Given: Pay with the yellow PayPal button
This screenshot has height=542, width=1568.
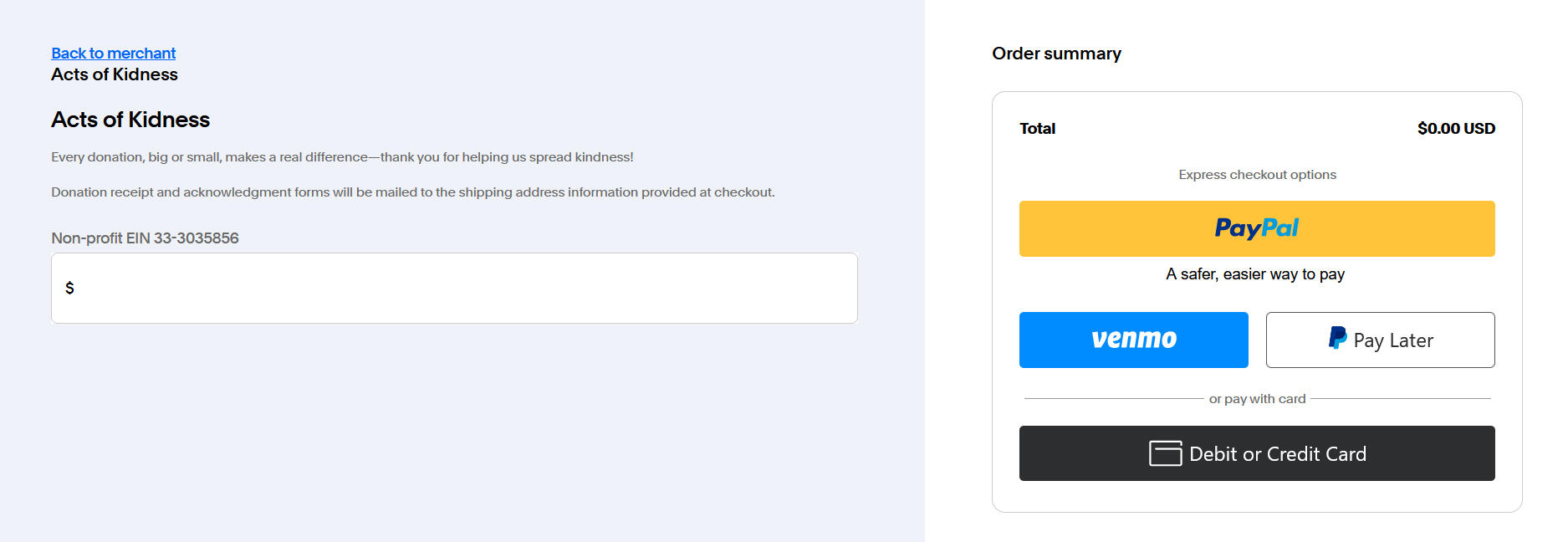Looking at the screenshot, I should [1256, 228].
